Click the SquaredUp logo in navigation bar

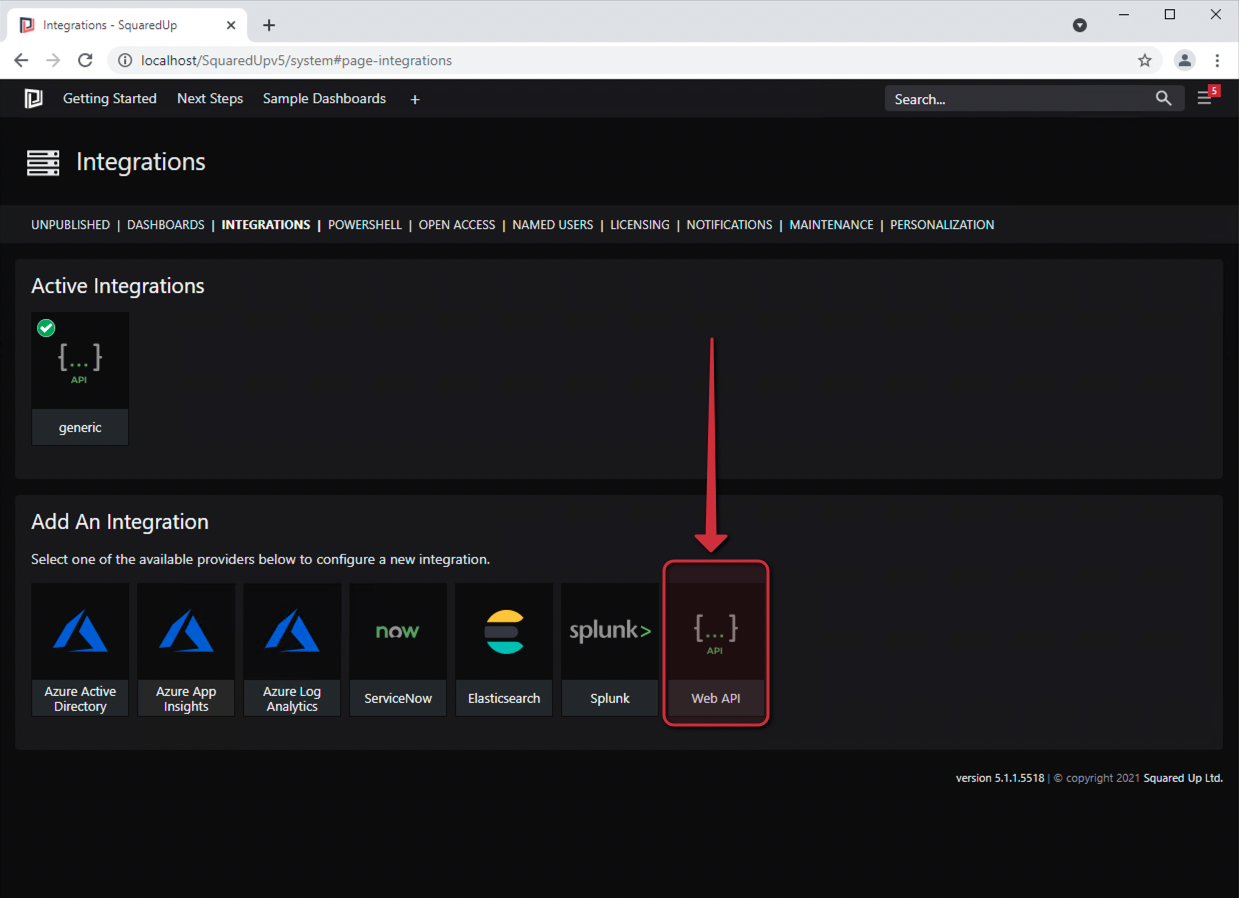pos(33,98)
